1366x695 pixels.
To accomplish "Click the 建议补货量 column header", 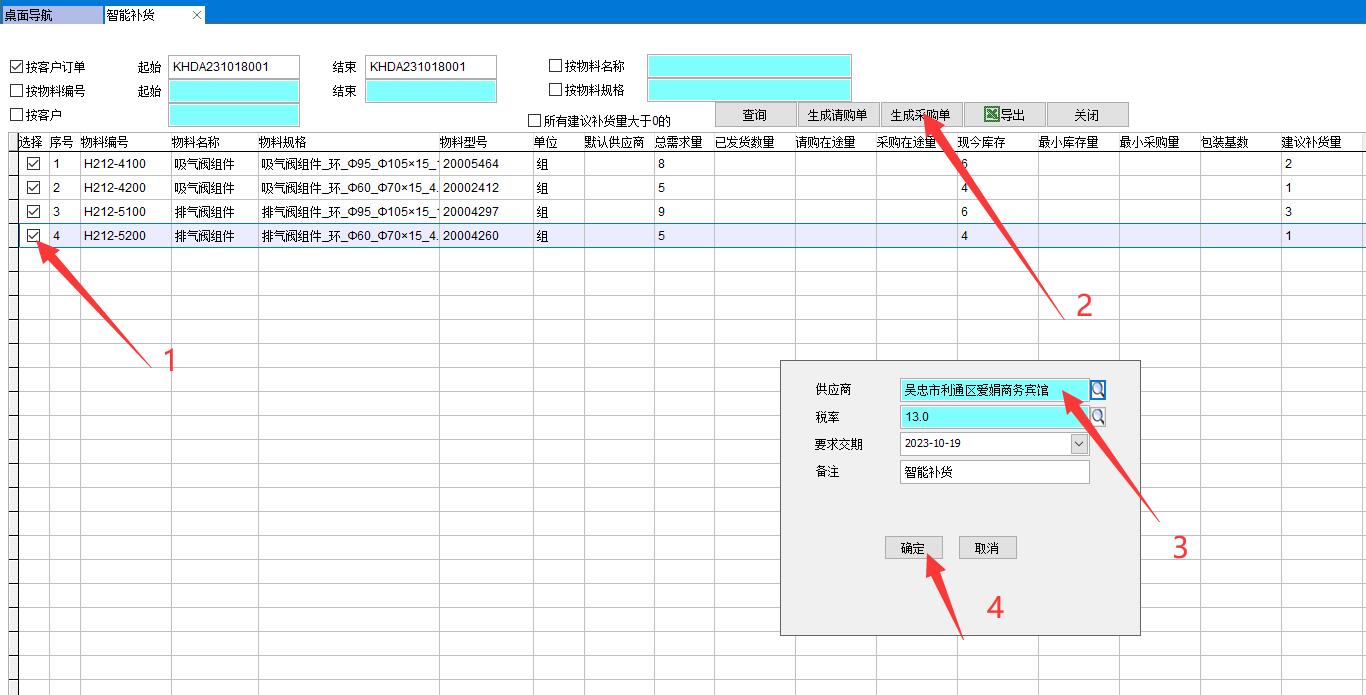I will (x=1311, y=142).
